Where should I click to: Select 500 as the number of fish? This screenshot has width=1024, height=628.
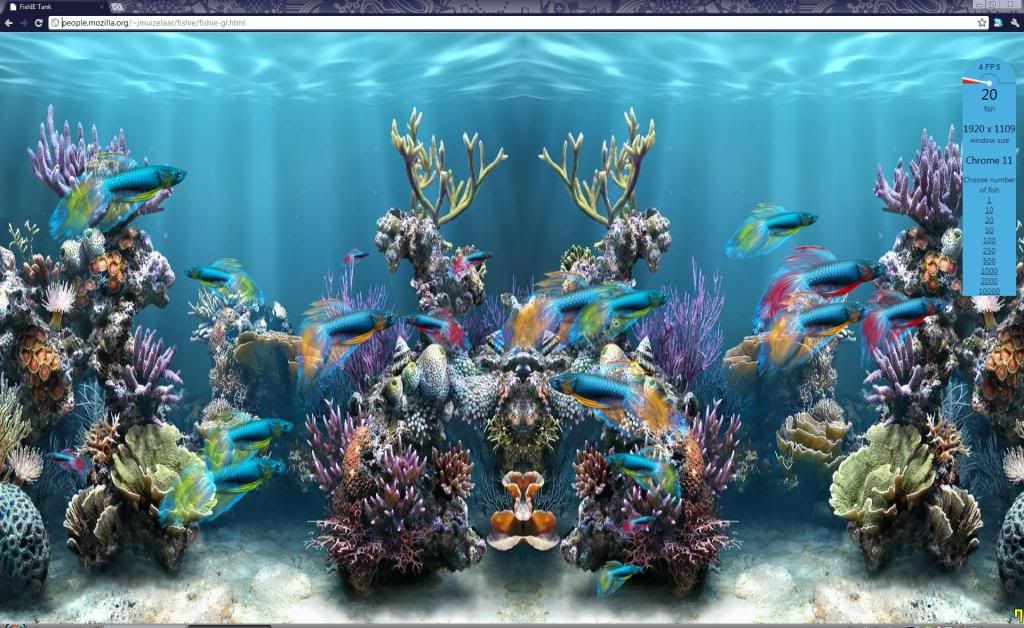pyautogui.click(x=989, y=260)
